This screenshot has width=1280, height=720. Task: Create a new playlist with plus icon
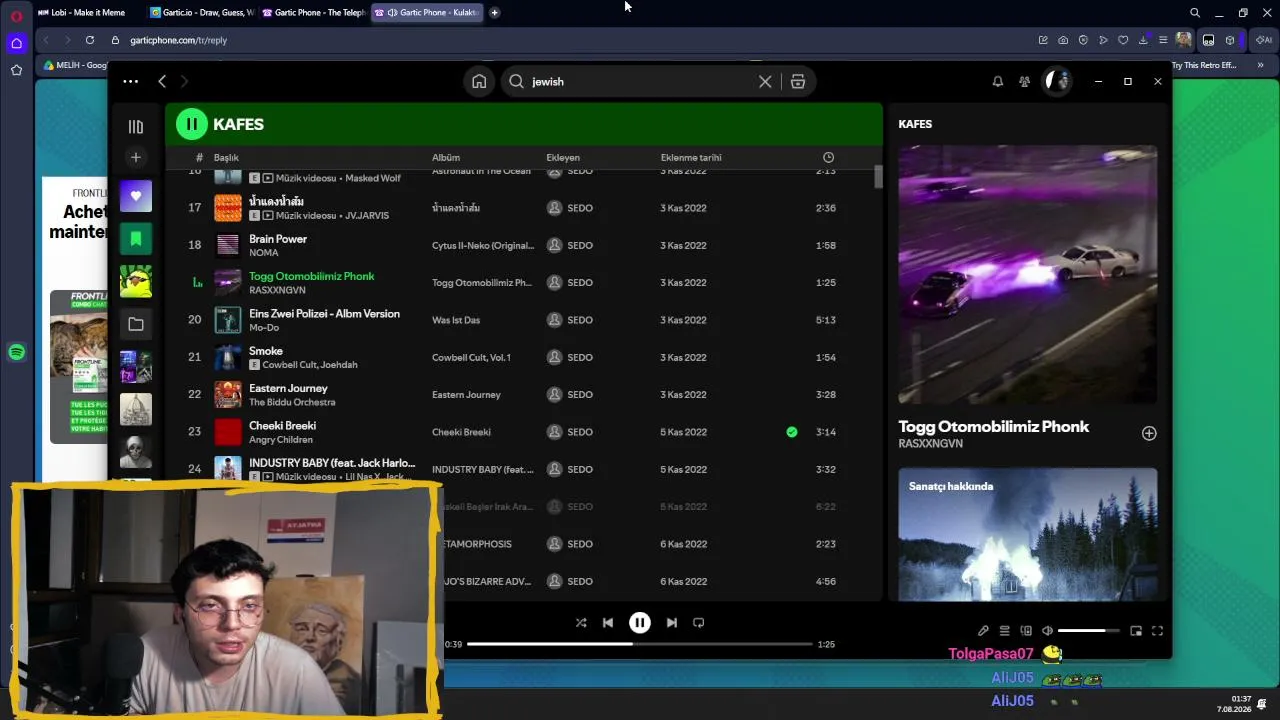click(x=136, y=157)
